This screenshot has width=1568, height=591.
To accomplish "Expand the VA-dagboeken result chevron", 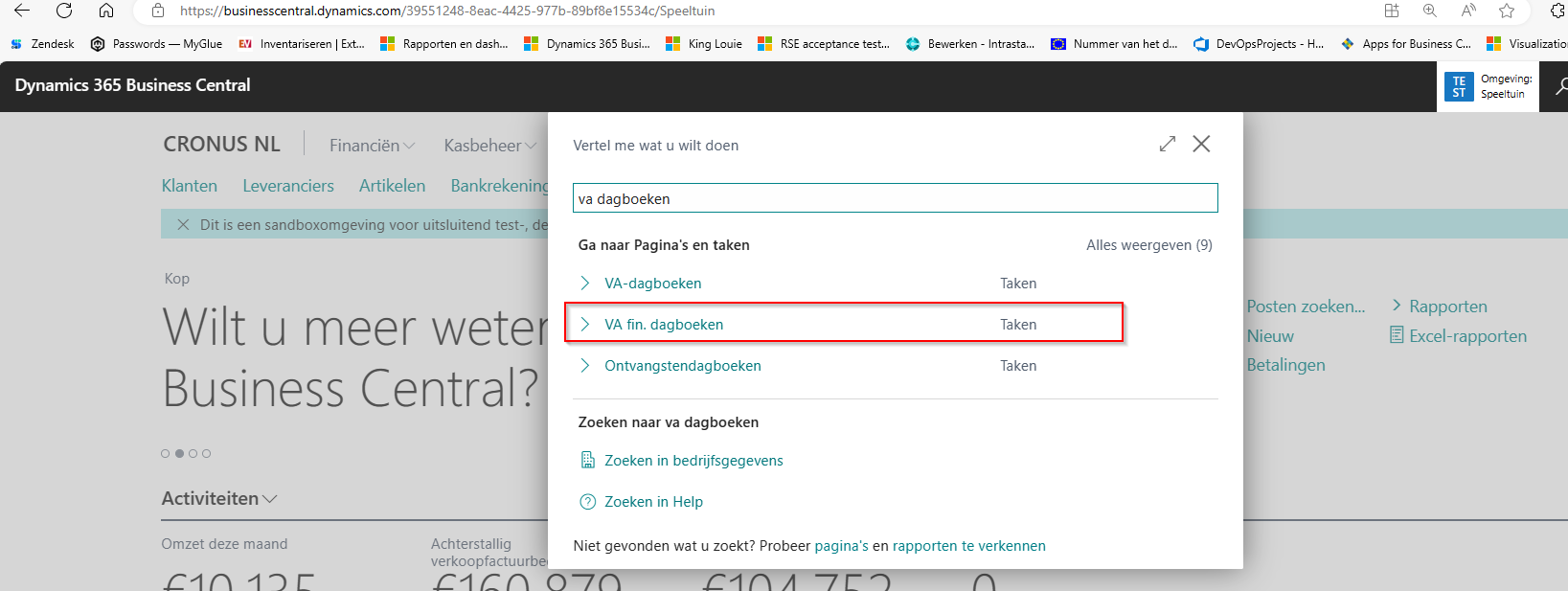I will (x=585, y=283).
